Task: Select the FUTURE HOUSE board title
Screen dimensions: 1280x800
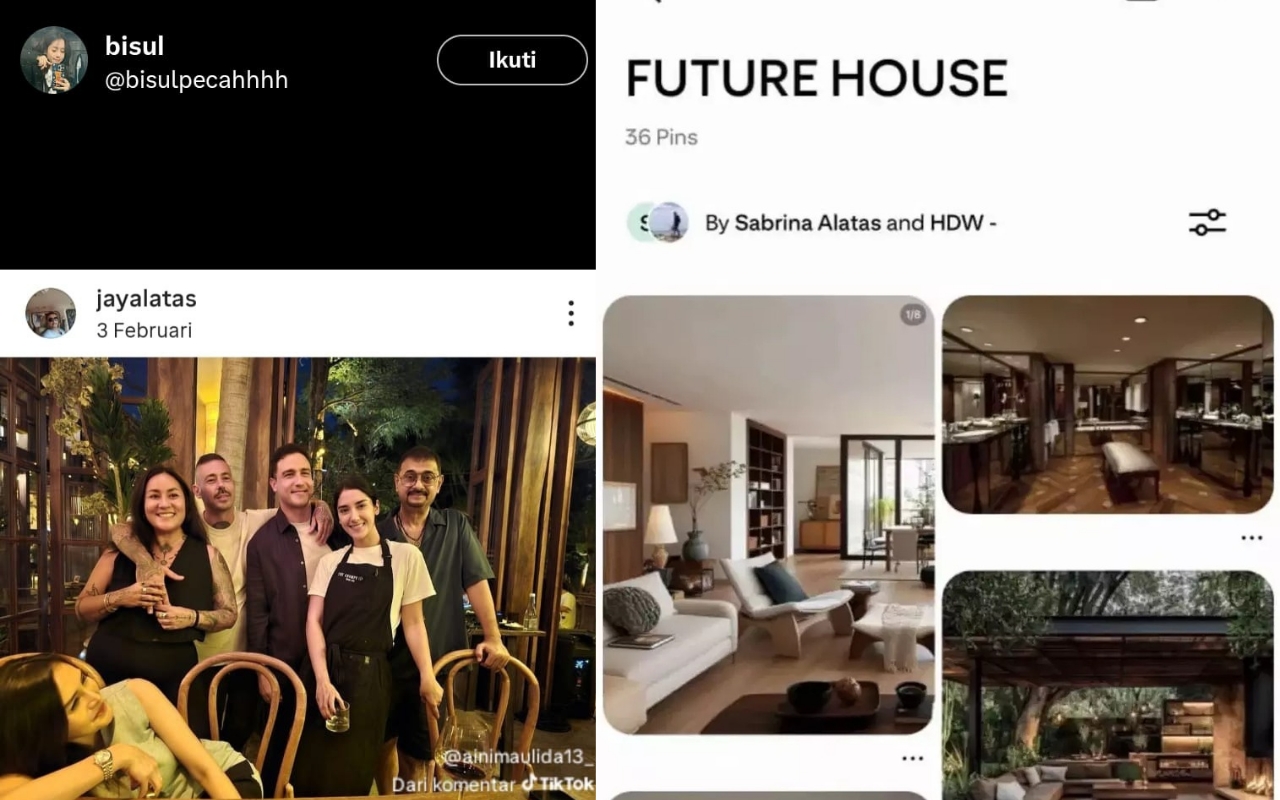Action: pyautogui.click(x=816, y=79)
